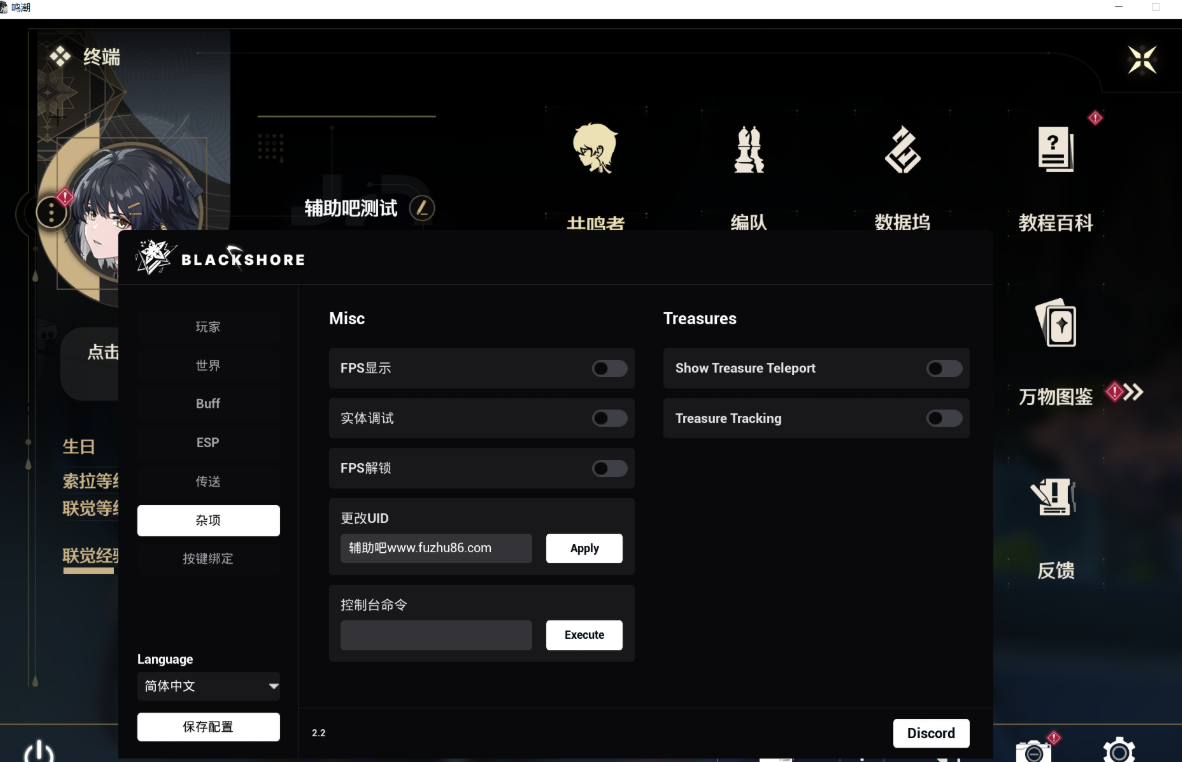Click the camera photo mode icon
This screenshot has height=762, width=1182.
point(1034,750)
